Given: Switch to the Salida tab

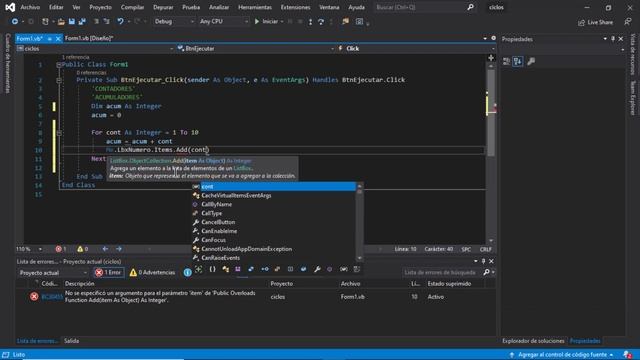Looking at the screenshot, I should coord(71,341).
